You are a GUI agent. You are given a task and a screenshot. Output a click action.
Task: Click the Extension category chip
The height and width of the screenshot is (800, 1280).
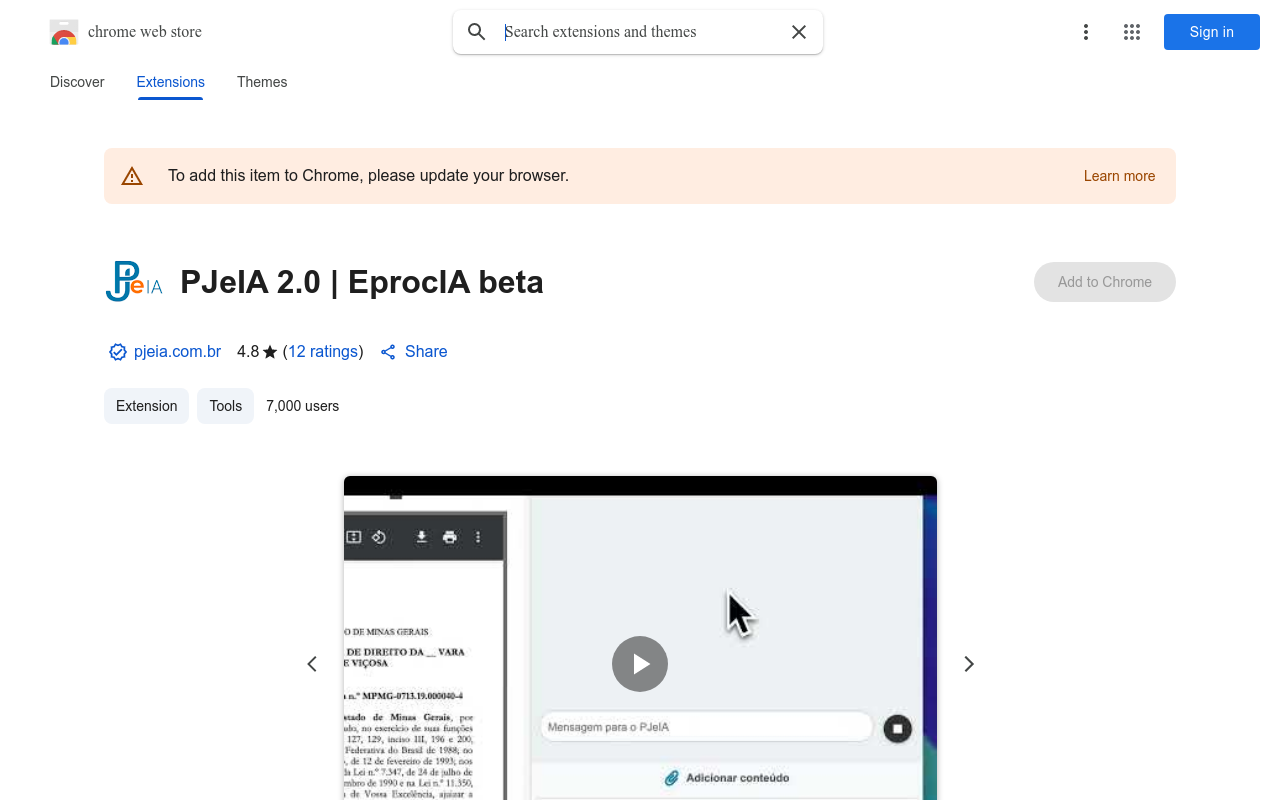[x=146, y=406]
